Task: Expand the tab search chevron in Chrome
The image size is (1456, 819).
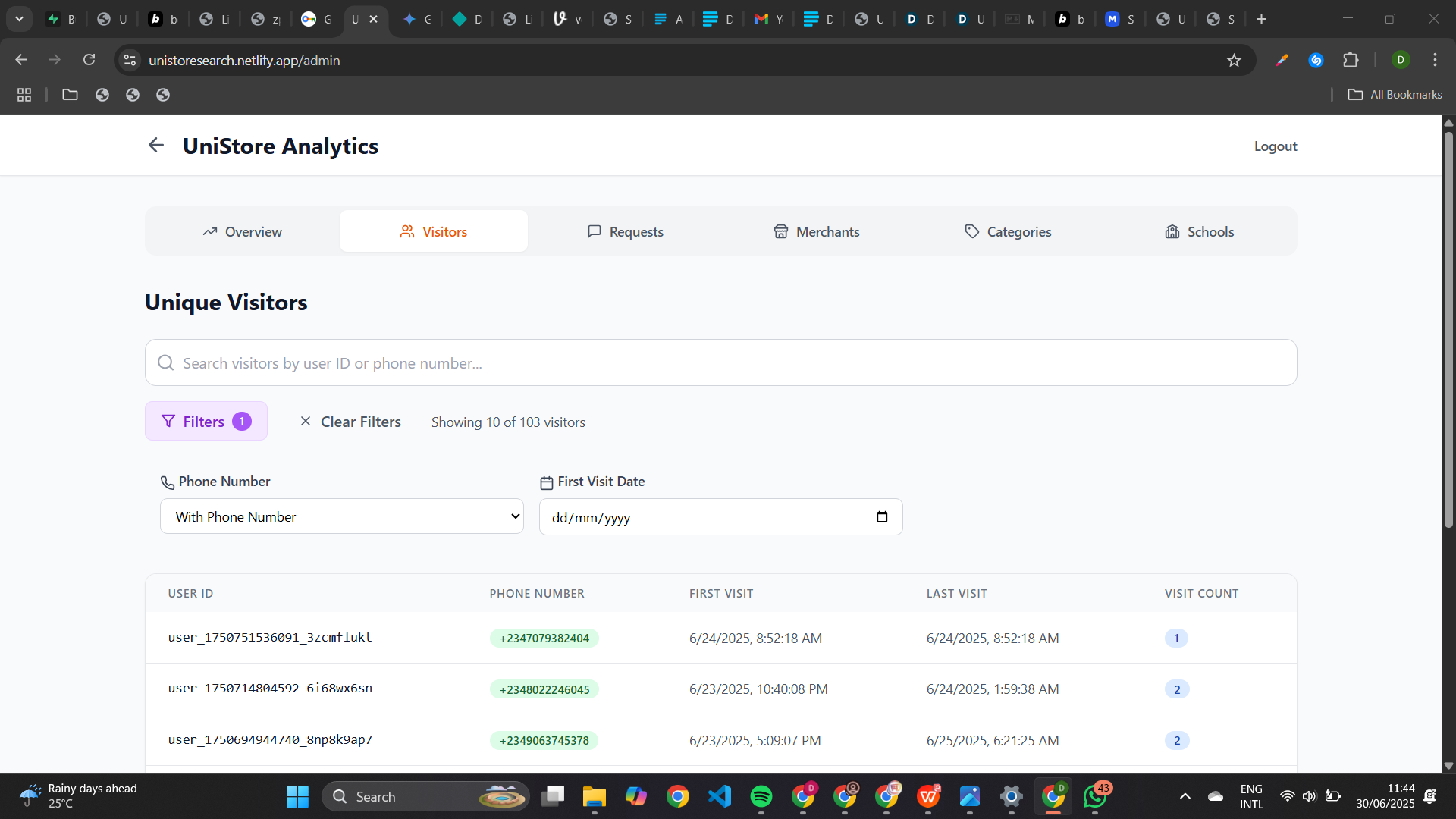Action: coord(20,19)
